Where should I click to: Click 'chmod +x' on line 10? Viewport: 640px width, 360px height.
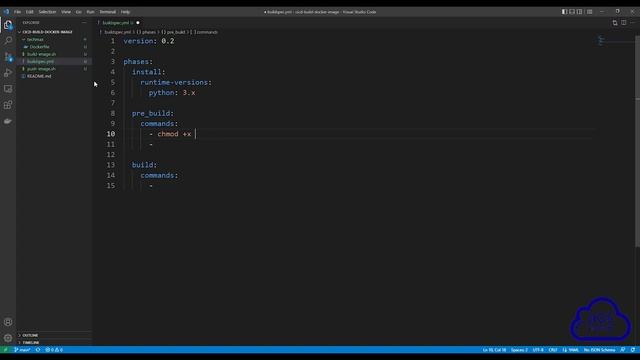coord(174,134)
